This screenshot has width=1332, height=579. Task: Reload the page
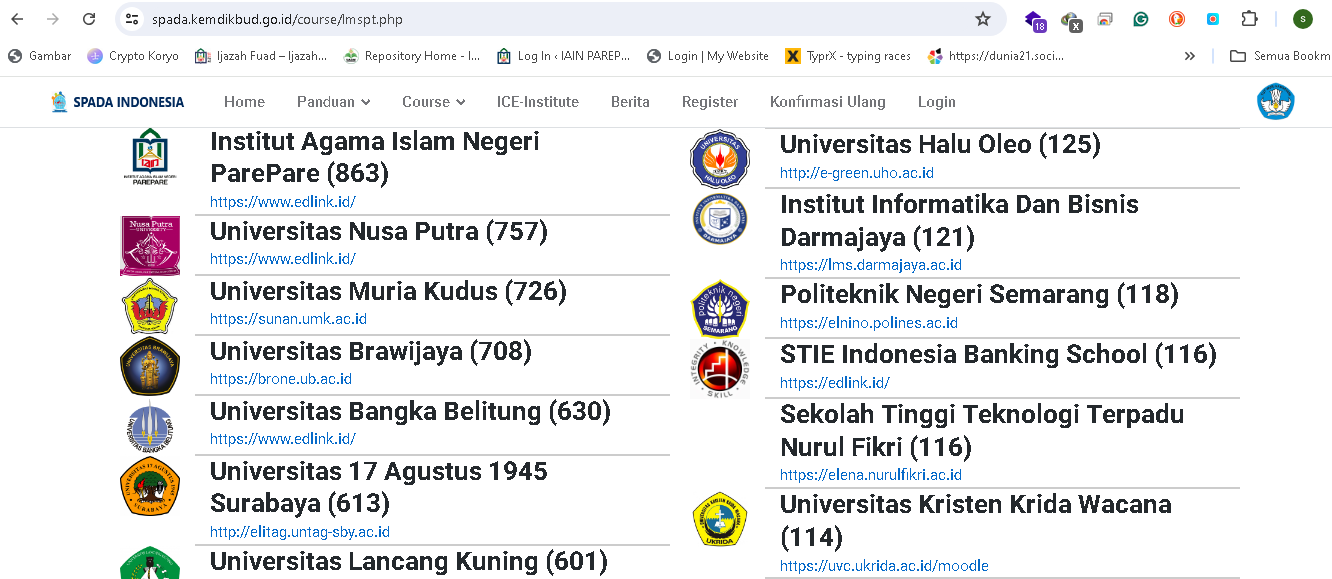[89, 18]
